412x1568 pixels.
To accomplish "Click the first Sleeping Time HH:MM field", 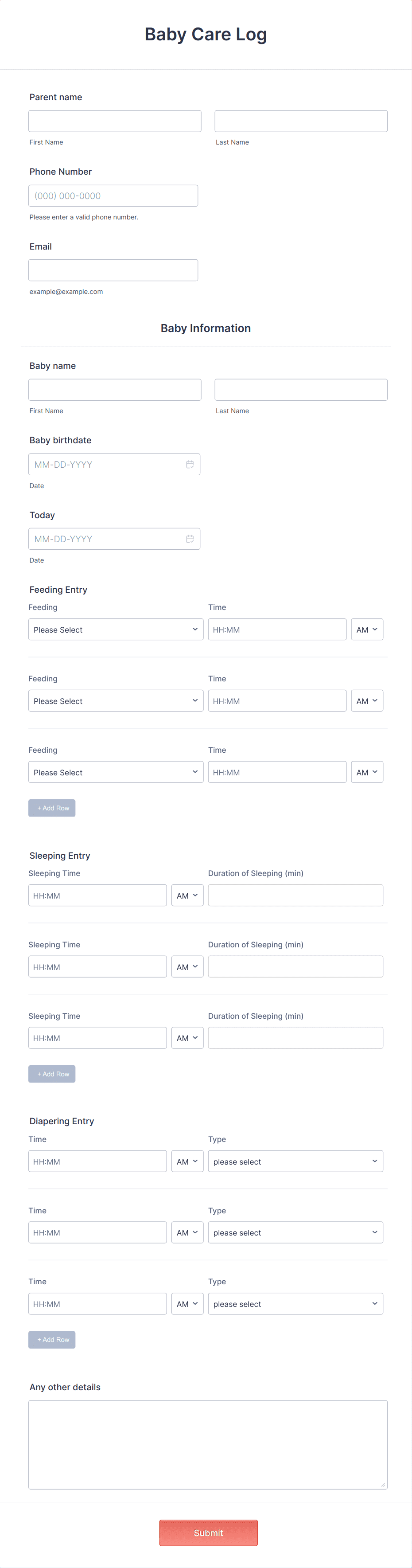I will tap(97, 895).
